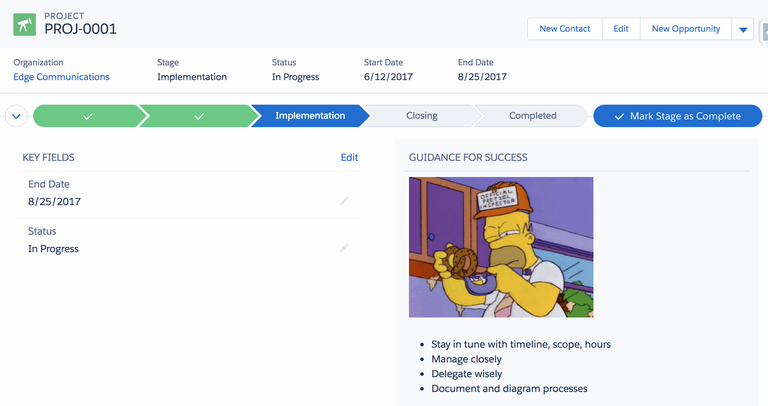Click the Start Date value 6/12/2017

[388, 77]
